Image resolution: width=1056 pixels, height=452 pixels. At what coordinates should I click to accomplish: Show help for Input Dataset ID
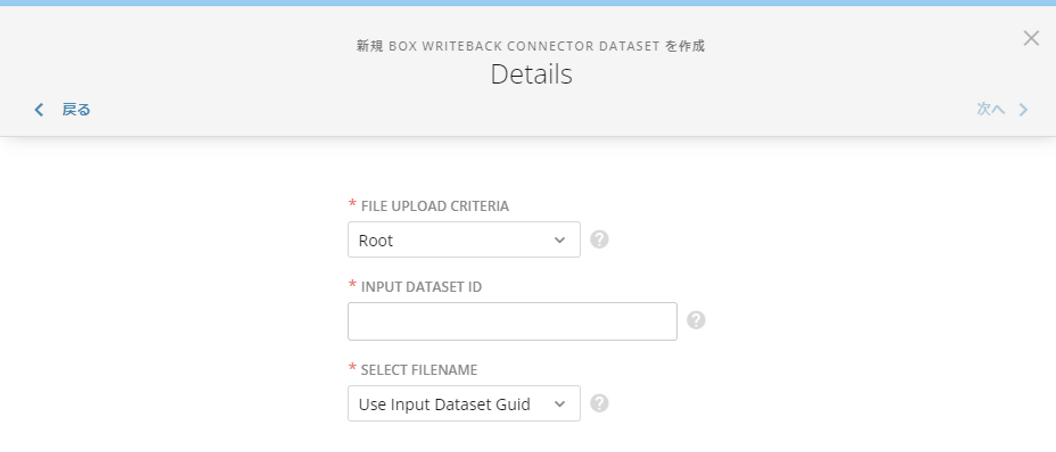pyautogui.click(x=696, y=320)
